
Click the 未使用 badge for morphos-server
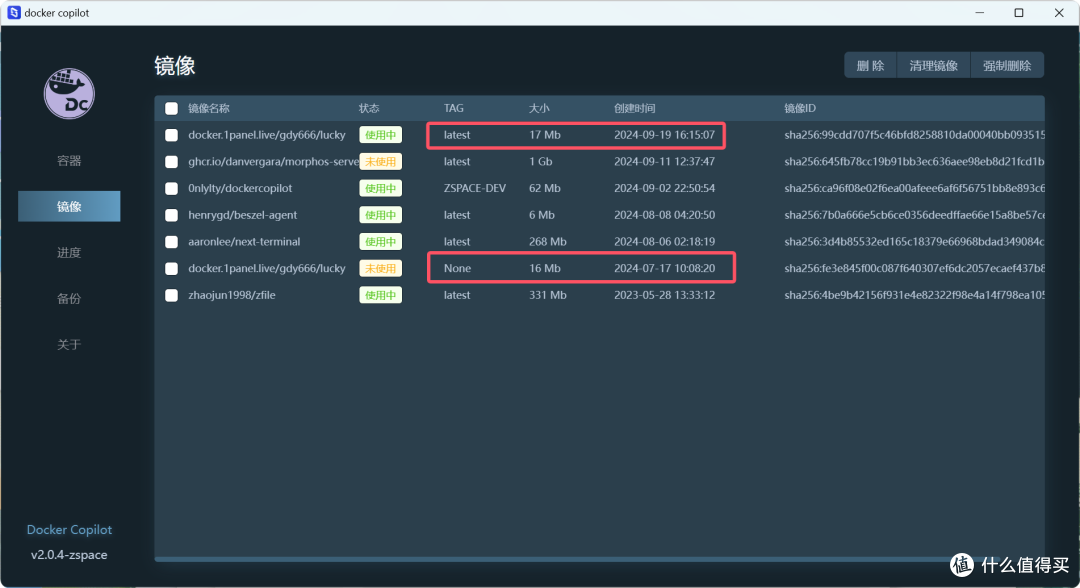point(380,162)
